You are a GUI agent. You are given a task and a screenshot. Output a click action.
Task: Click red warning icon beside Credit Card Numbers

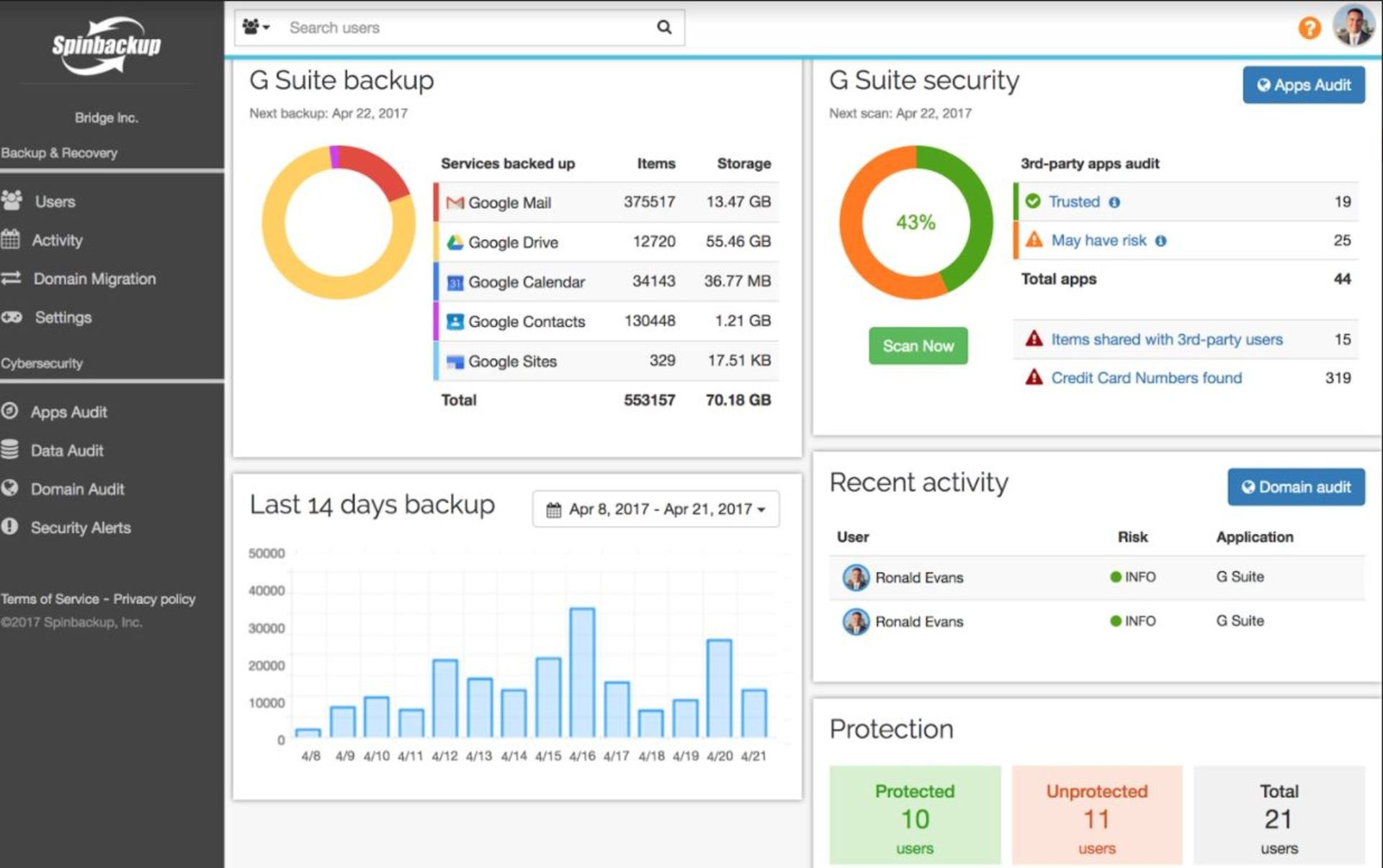click(1034, 377)
